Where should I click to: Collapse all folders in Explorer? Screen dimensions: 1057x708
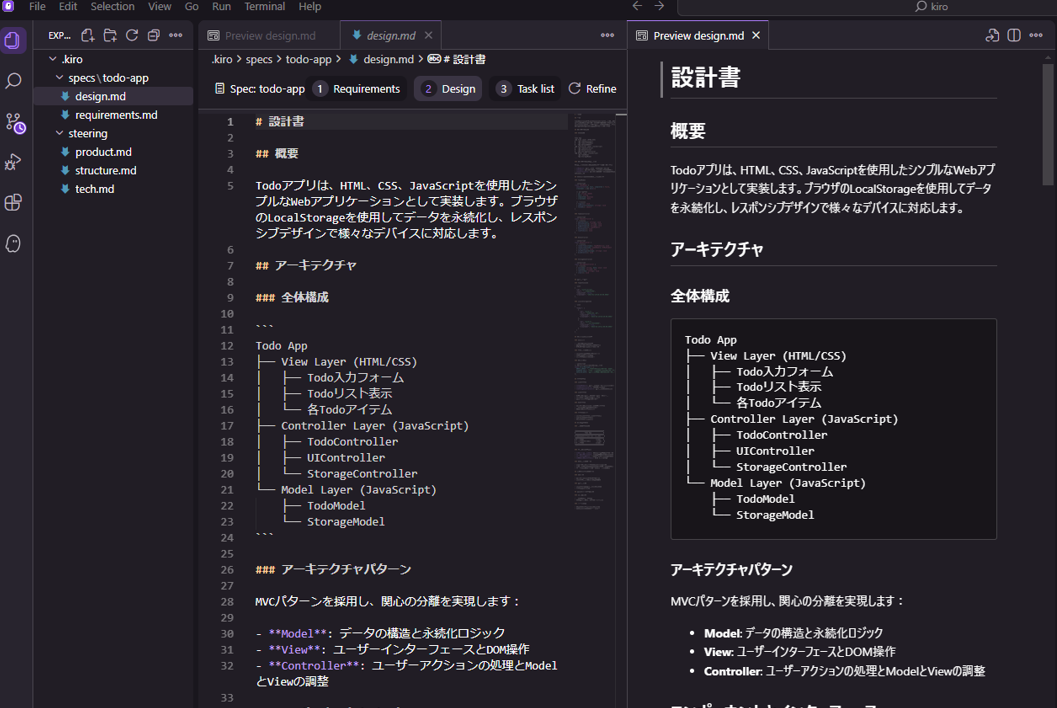pos(154,35)
